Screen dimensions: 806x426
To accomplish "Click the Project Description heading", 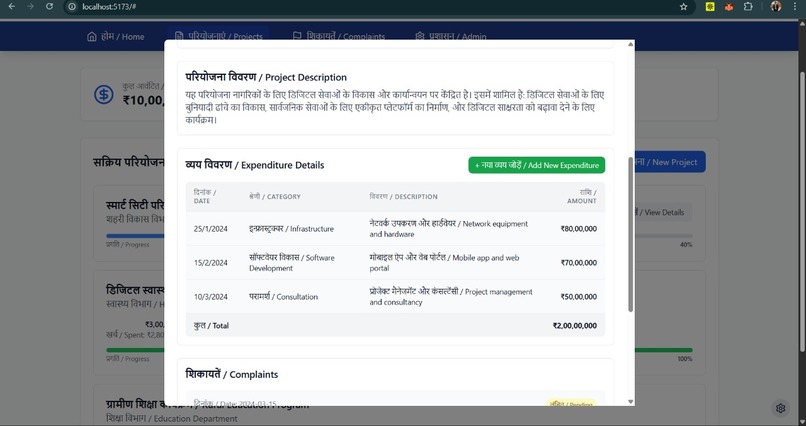I will point(266,77).
